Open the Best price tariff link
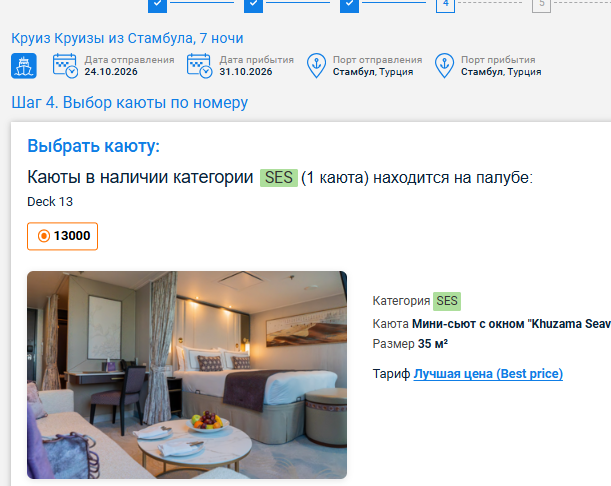 click(488, 374)
